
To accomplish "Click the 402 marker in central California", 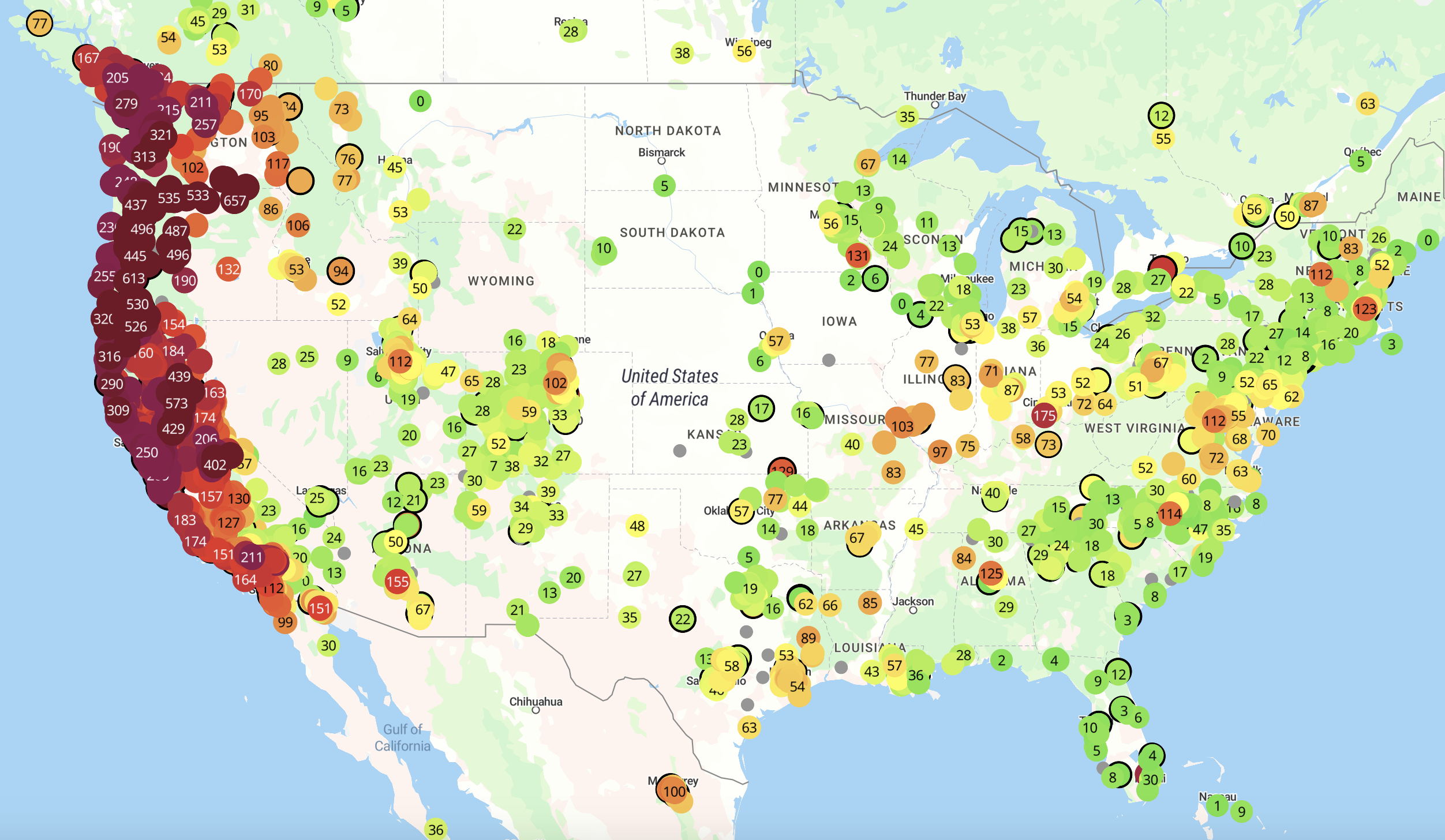I will point(215,464).
